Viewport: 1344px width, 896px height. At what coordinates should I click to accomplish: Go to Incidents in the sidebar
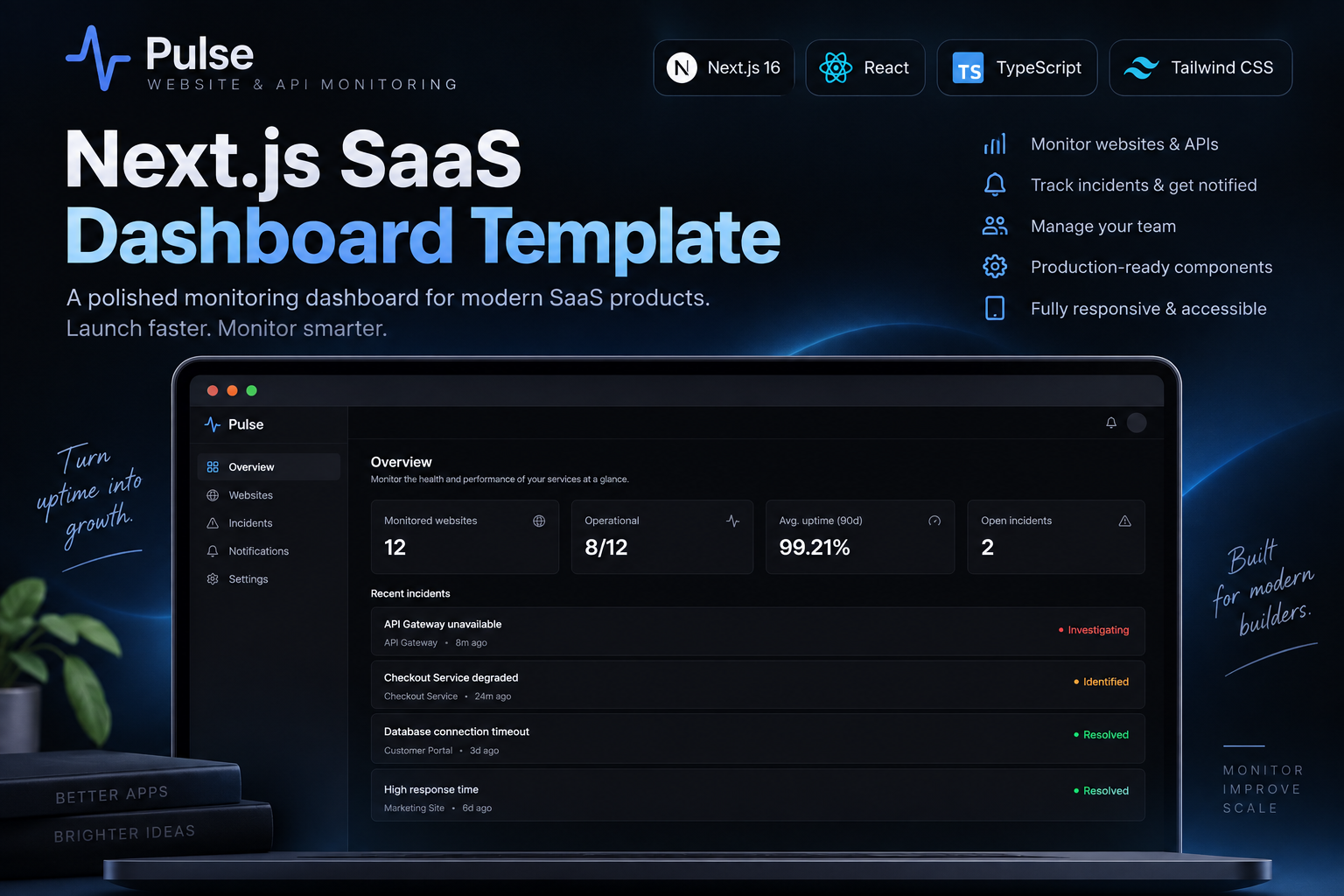pyautogui.click(x=269, y=523)
